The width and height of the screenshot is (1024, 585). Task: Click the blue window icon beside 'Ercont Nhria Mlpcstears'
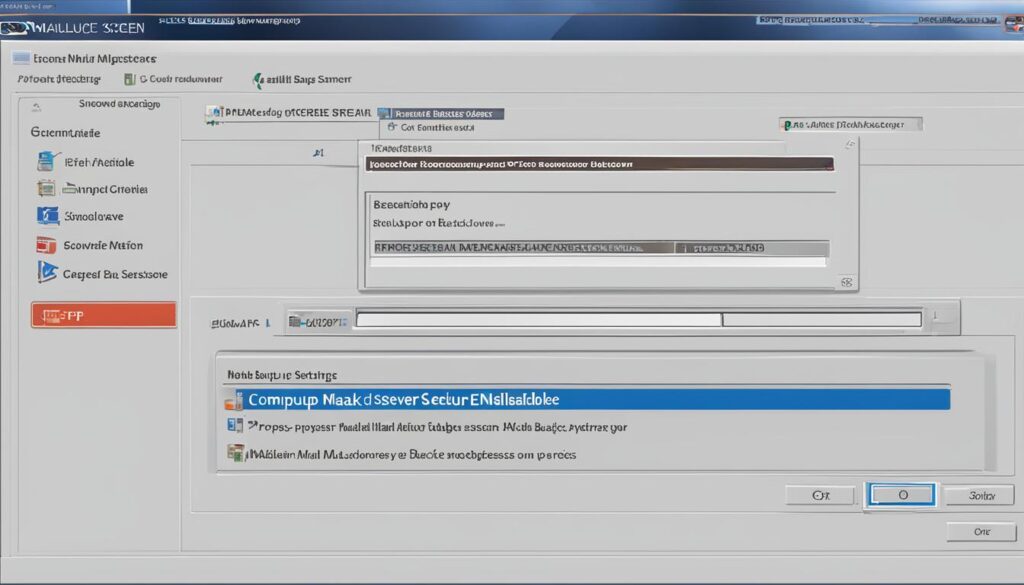point(21,58)
